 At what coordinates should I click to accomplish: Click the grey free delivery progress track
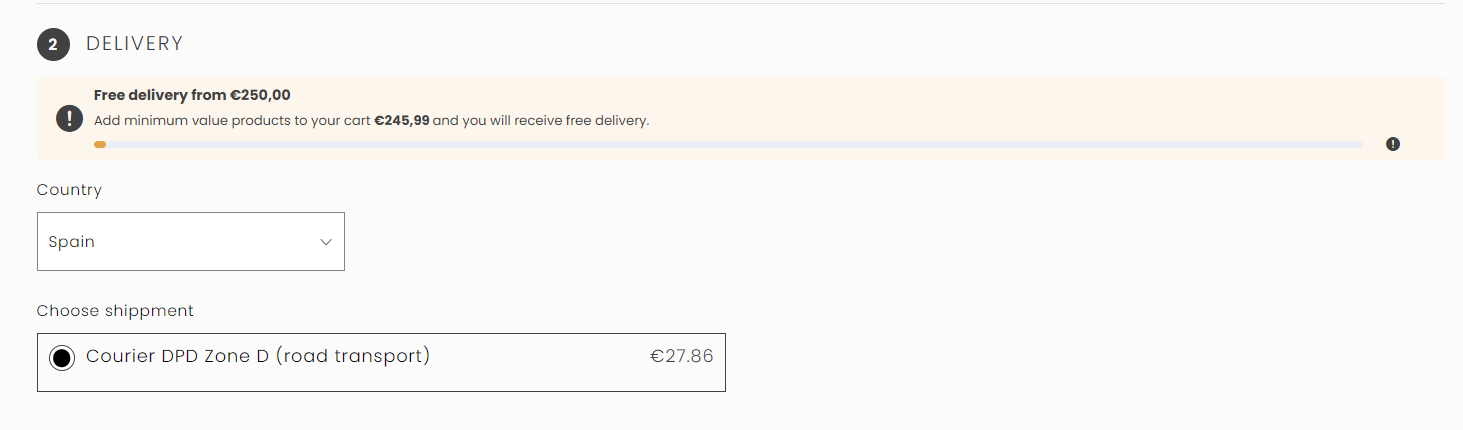tap(730, 145)
